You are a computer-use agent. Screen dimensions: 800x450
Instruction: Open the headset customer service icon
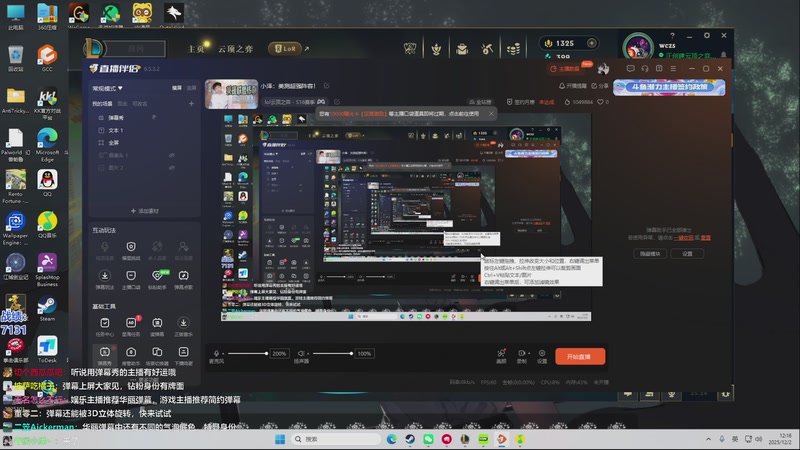[645, 68]
